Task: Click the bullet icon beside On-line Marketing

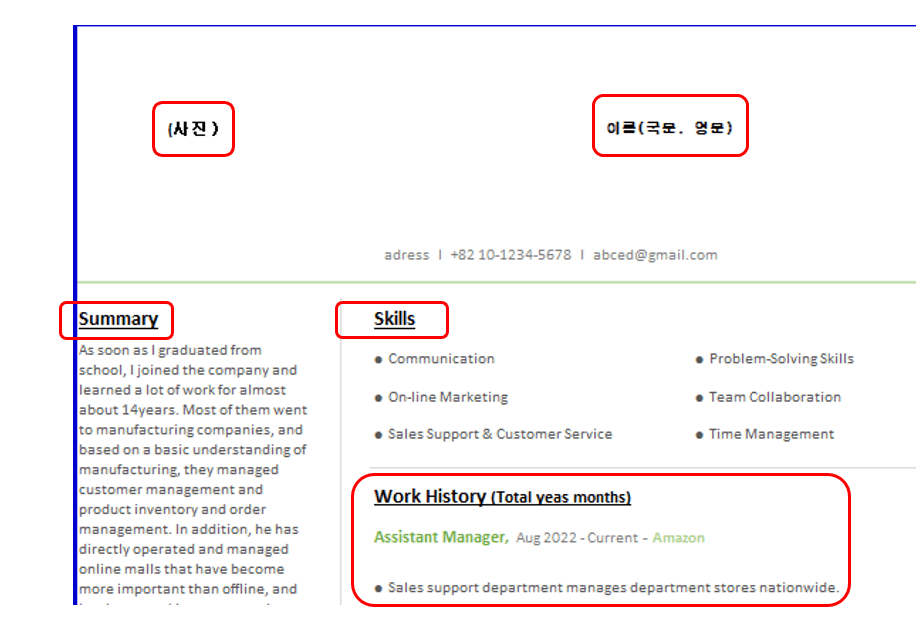Action: click(378, 396)
